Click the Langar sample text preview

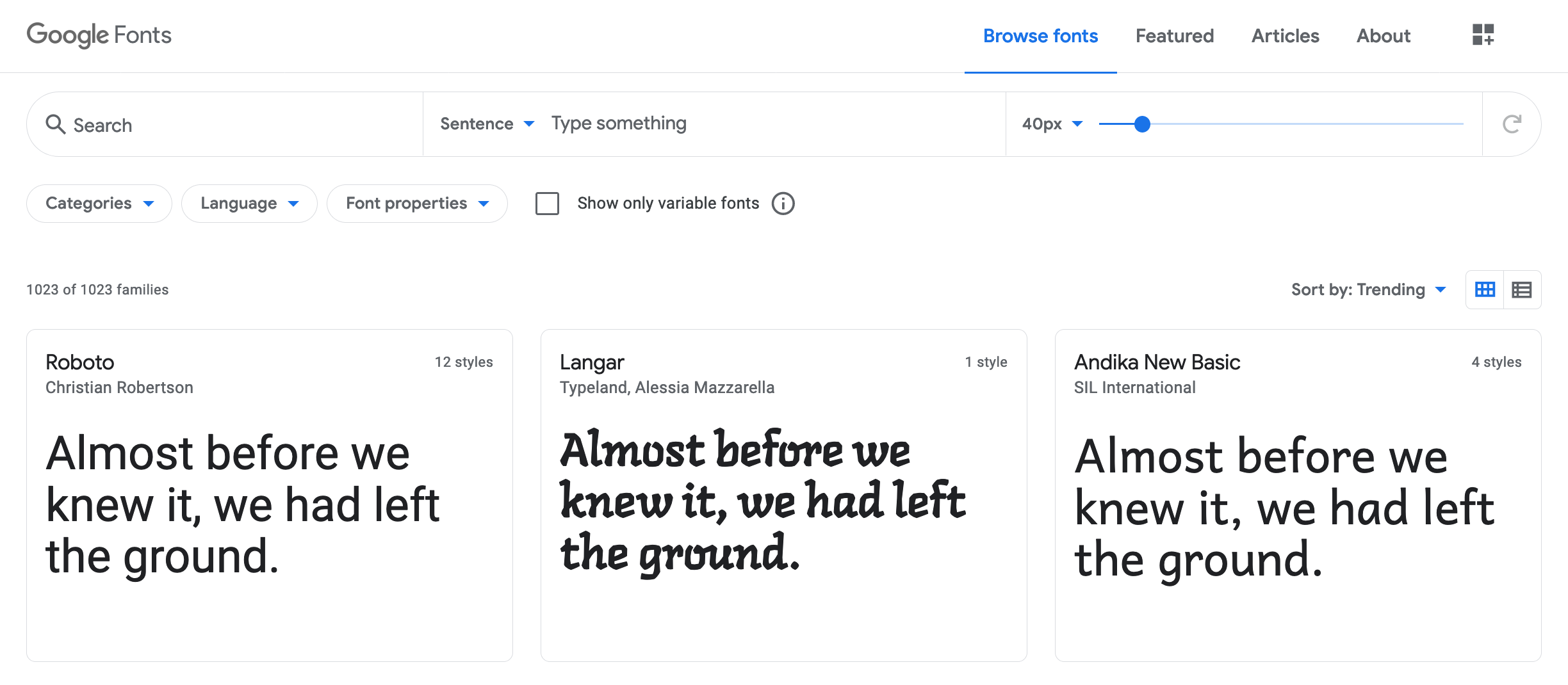tap(762, 503)
